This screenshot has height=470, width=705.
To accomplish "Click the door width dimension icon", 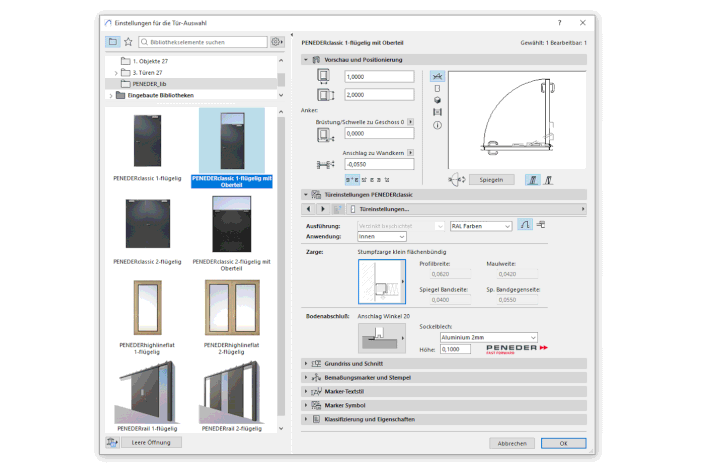I will pyautogui.click(x=323, y=76).
